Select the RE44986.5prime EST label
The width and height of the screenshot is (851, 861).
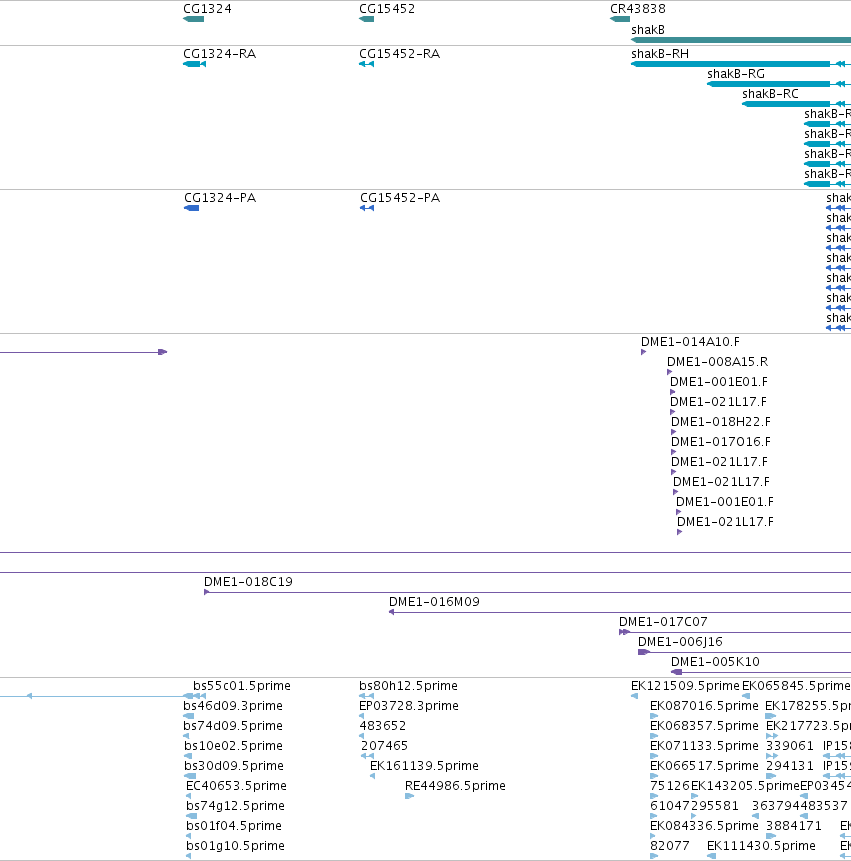click(455, 786)
